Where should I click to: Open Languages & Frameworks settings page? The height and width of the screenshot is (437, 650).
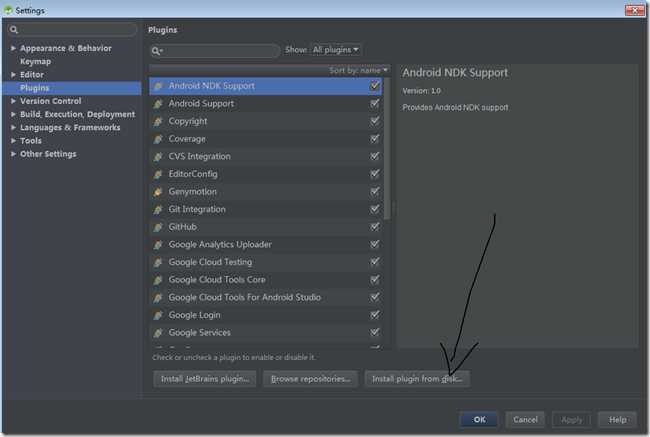(70, 127)
